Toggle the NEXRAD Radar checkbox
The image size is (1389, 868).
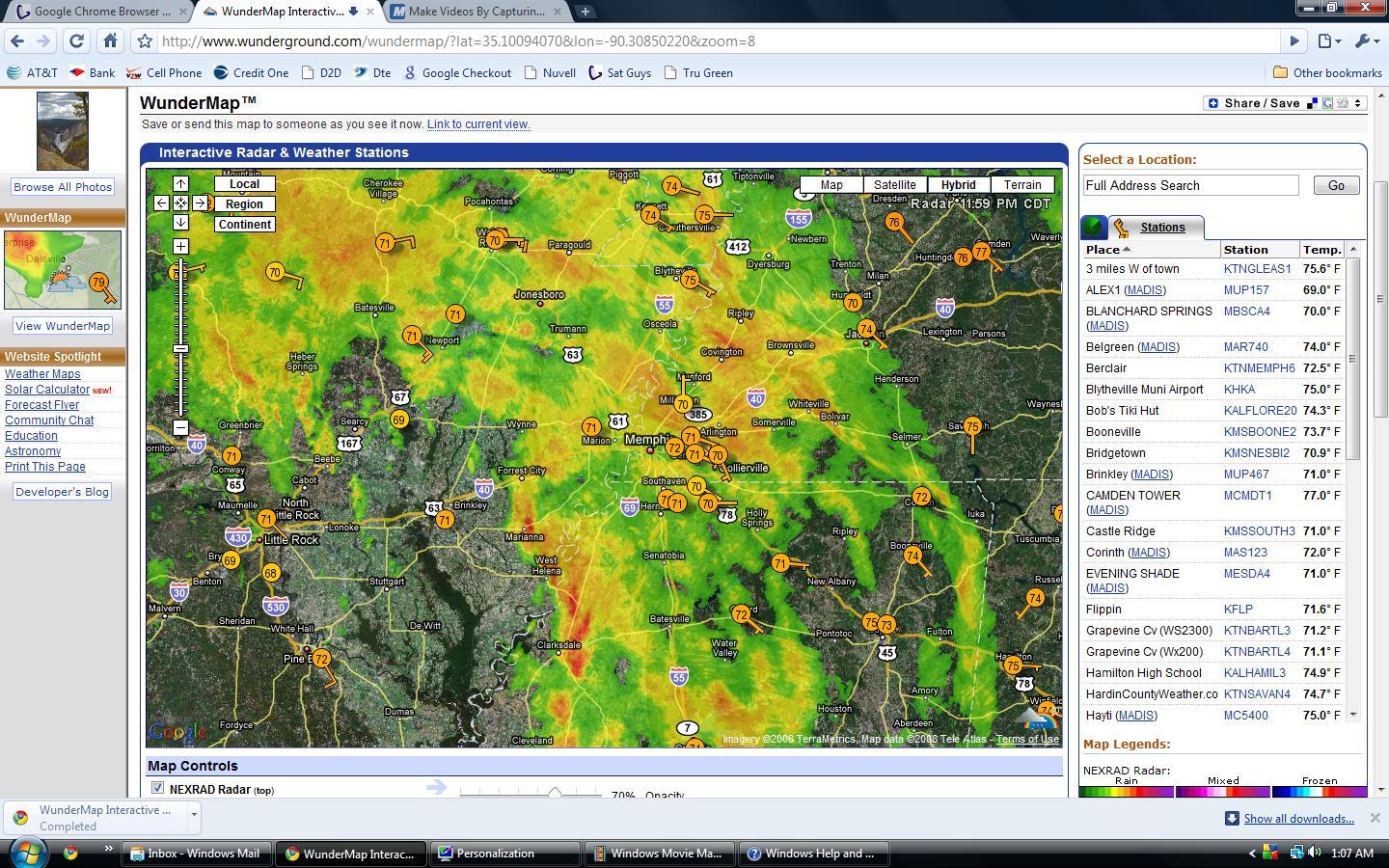(x=157, y=788)
